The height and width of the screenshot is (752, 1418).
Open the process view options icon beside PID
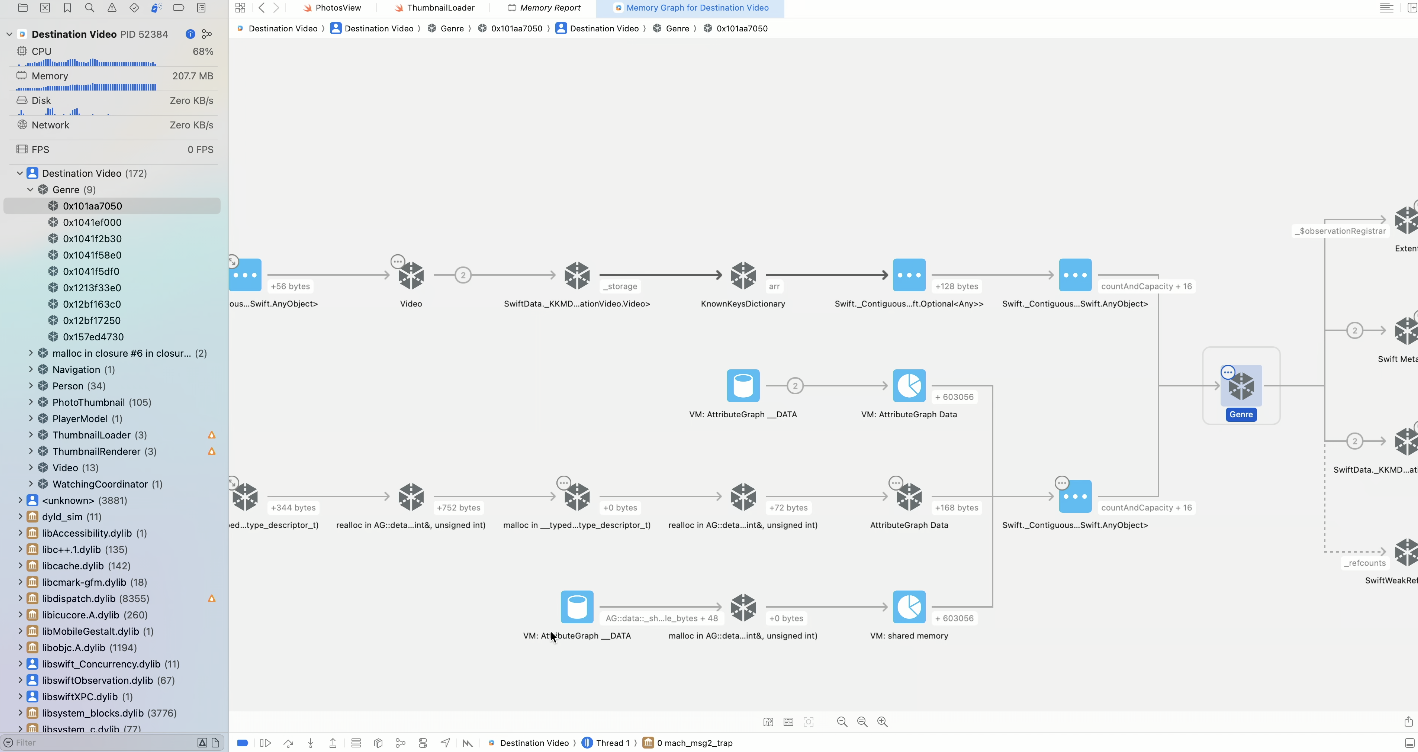(207, 34)
